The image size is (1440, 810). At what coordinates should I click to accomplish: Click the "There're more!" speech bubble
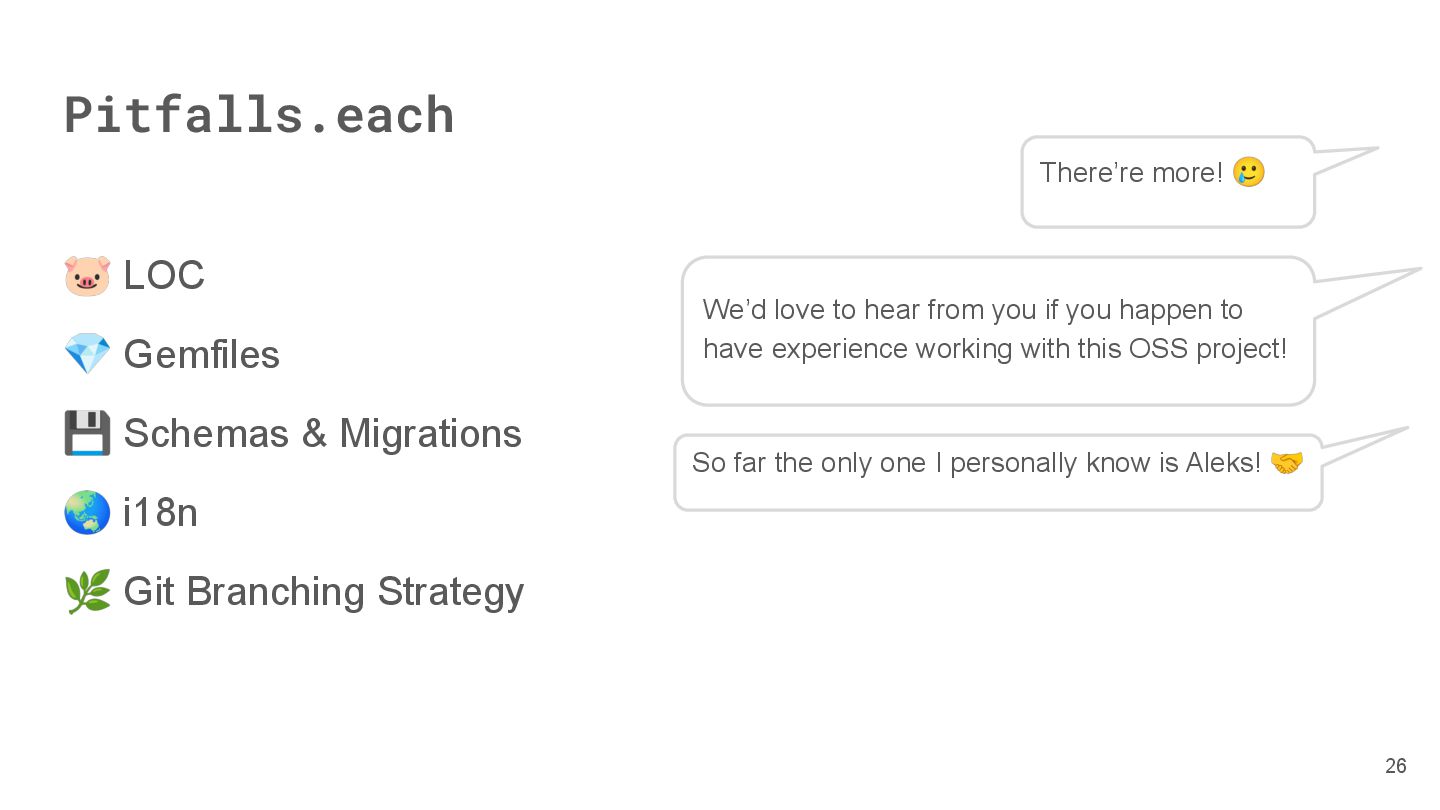click(1167, 182)
